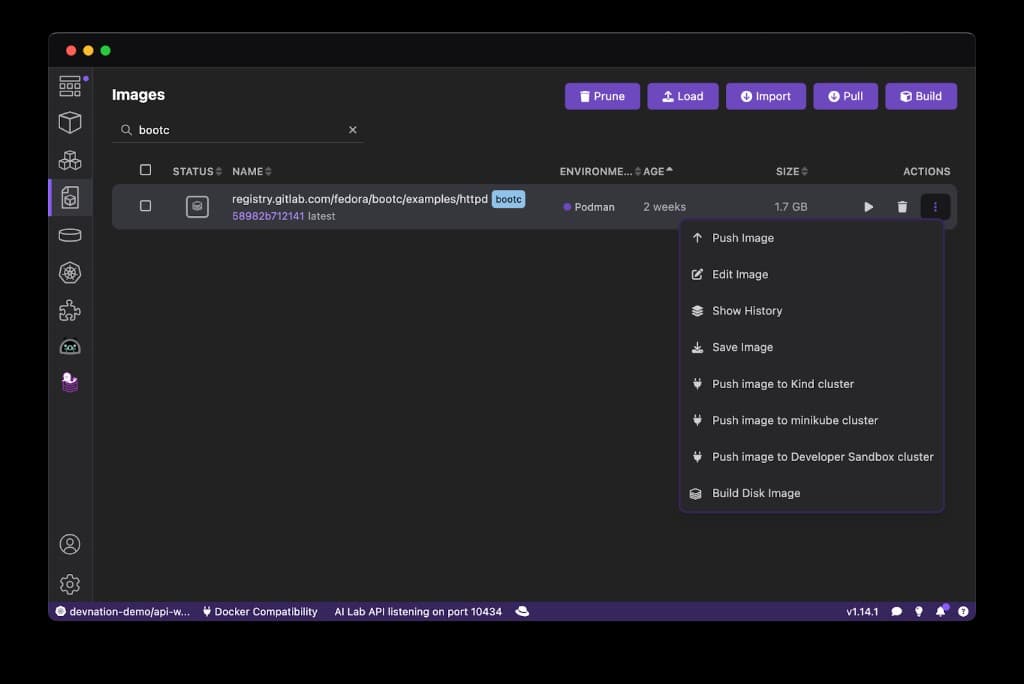This screenshot has height=684, width=1024.
Task: Open the Settings gear at bottom left
Action: click(69, 584)
